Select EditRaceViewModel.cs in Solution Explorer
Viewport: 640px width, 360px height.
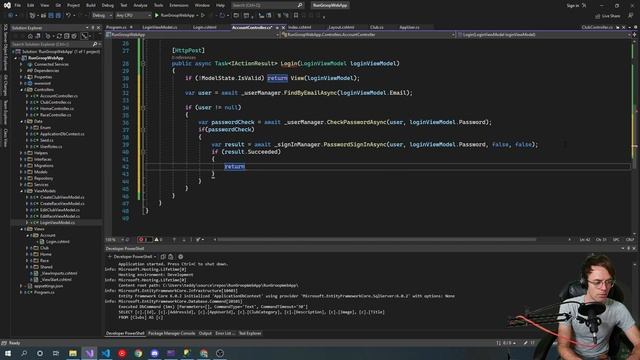click(60, 216)
